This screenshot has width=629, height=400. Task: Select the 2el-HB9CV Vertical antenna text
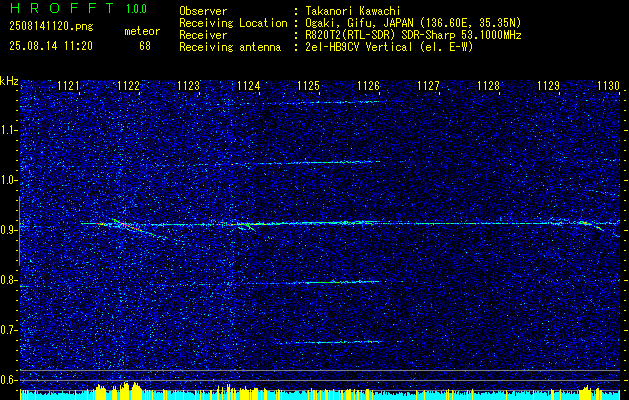click(x=389, y=47)
